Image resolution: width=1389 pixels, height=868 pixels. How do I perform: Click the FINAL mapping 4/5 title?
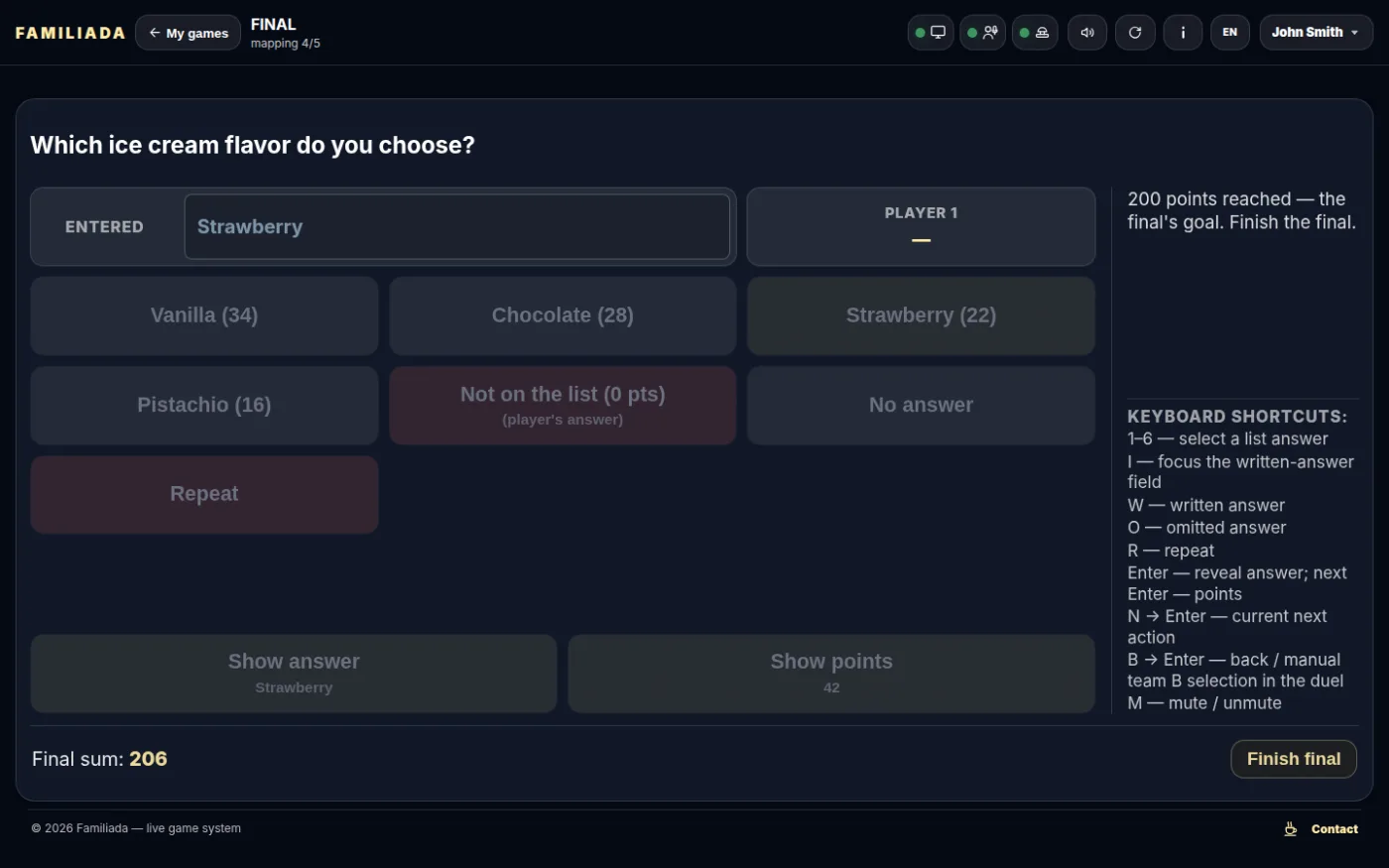(286, 33)
